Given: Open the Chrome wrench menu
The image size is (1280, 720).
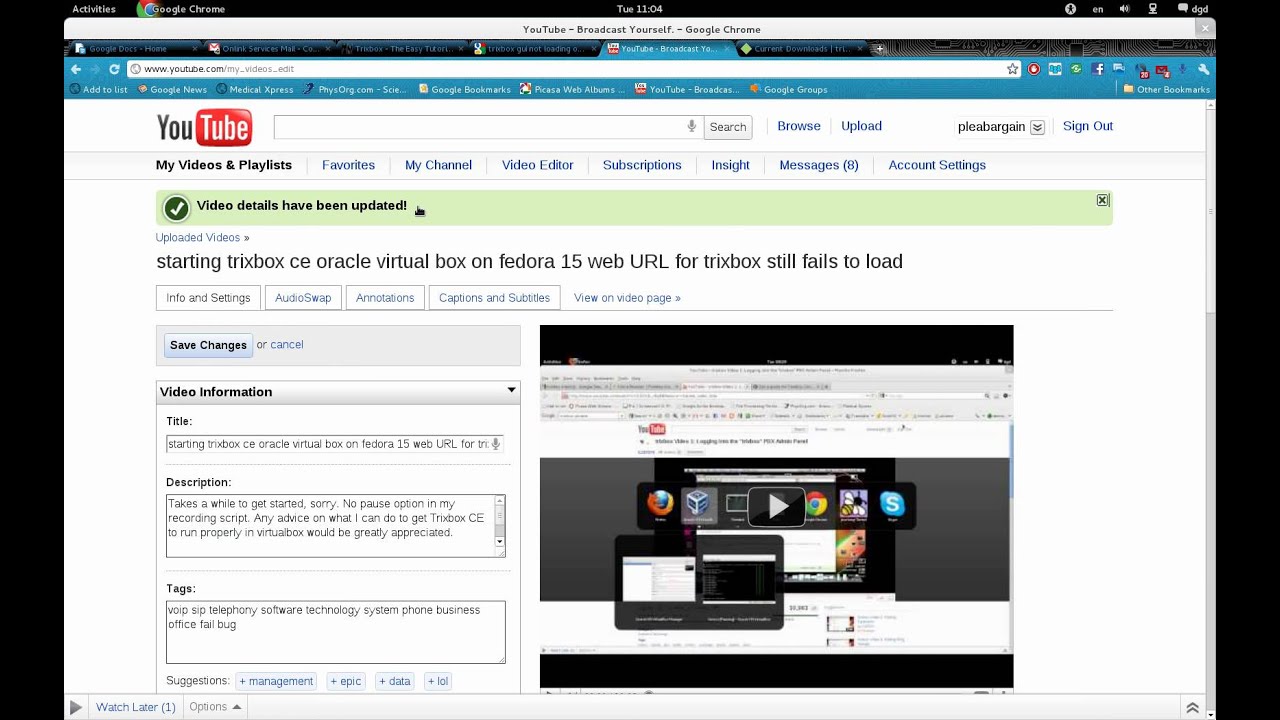Looking at the screenshot, I should (x=1204, y=69).
